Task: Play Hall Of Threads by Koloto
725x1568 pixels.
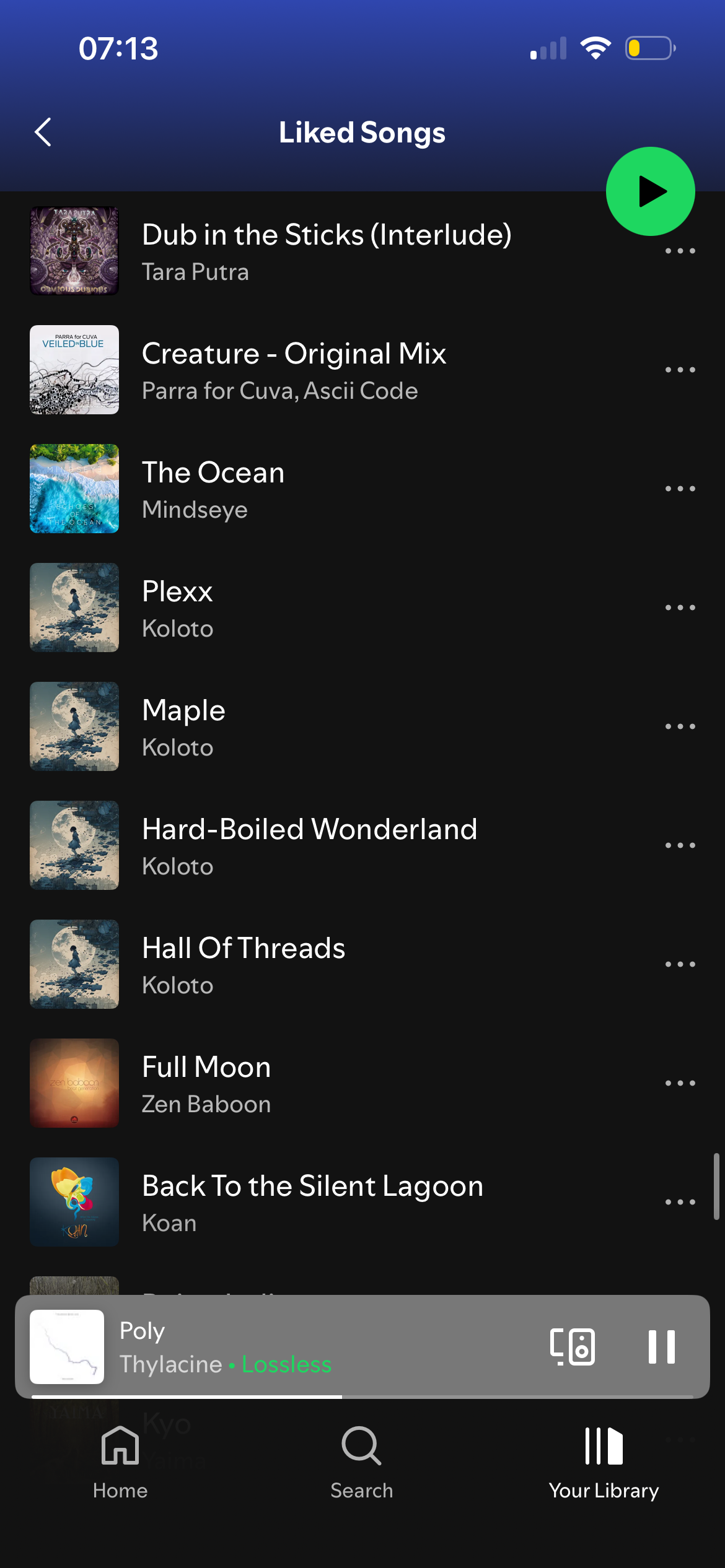Action: click(x=362, y=964)
